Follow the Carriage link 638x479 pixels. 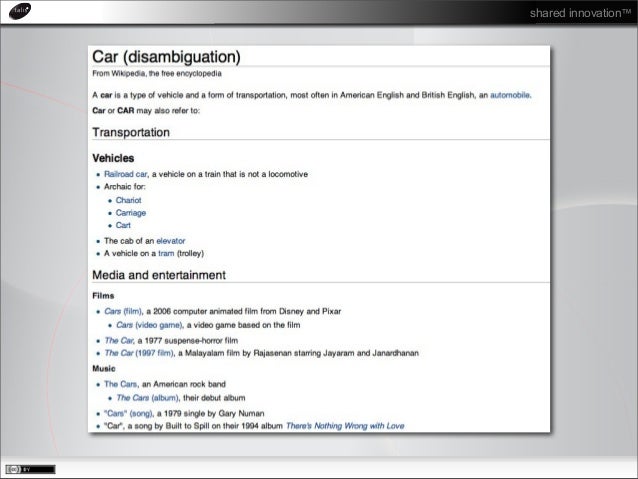click(131, 213)
